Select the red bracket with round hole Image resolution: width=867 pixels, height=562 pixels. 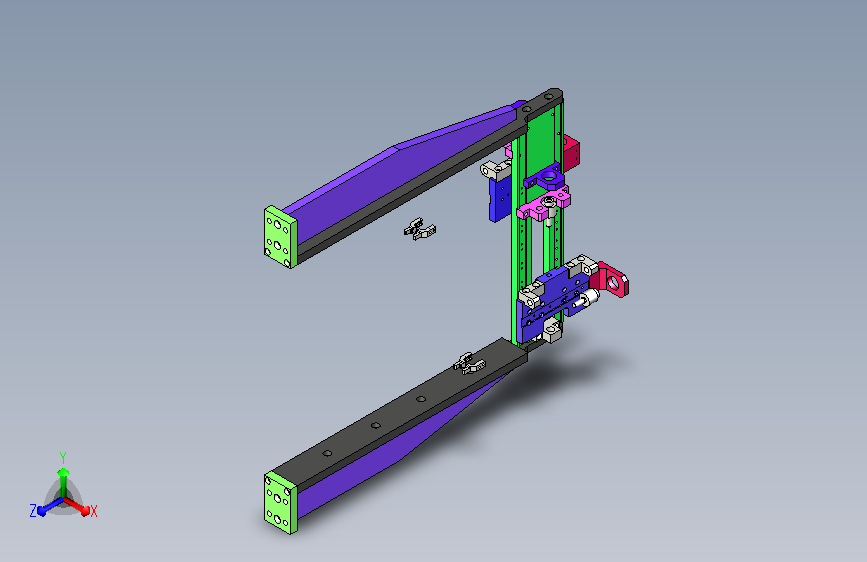(x=609, y=279)
